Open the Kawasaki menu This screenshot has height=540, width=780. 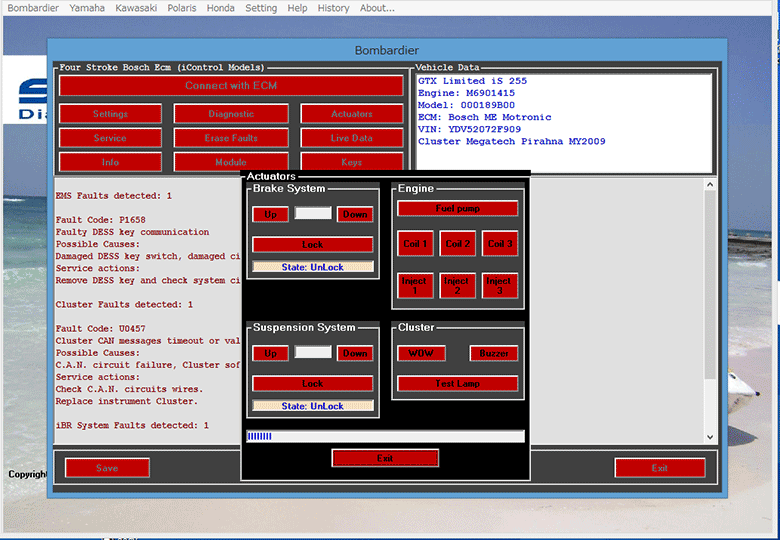click(x=136, y=8)
